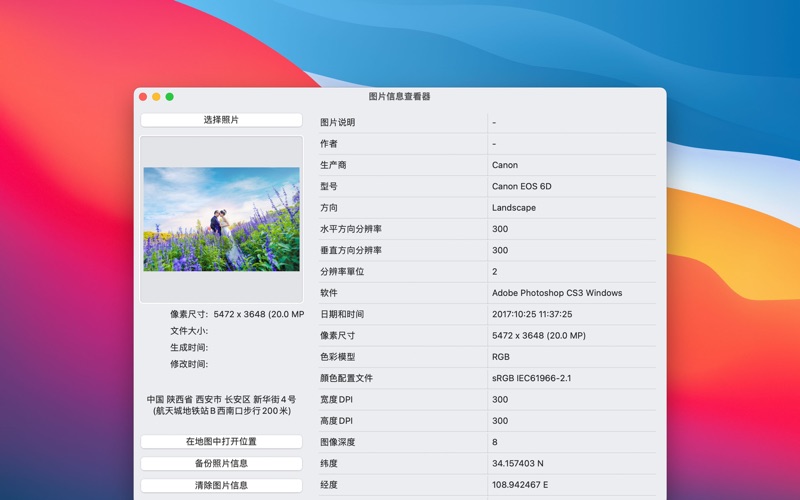Viewport: 800px width, 500px height.
Task: Open location via 在地图中打开位置 button
Action: [x=221, y=441]
